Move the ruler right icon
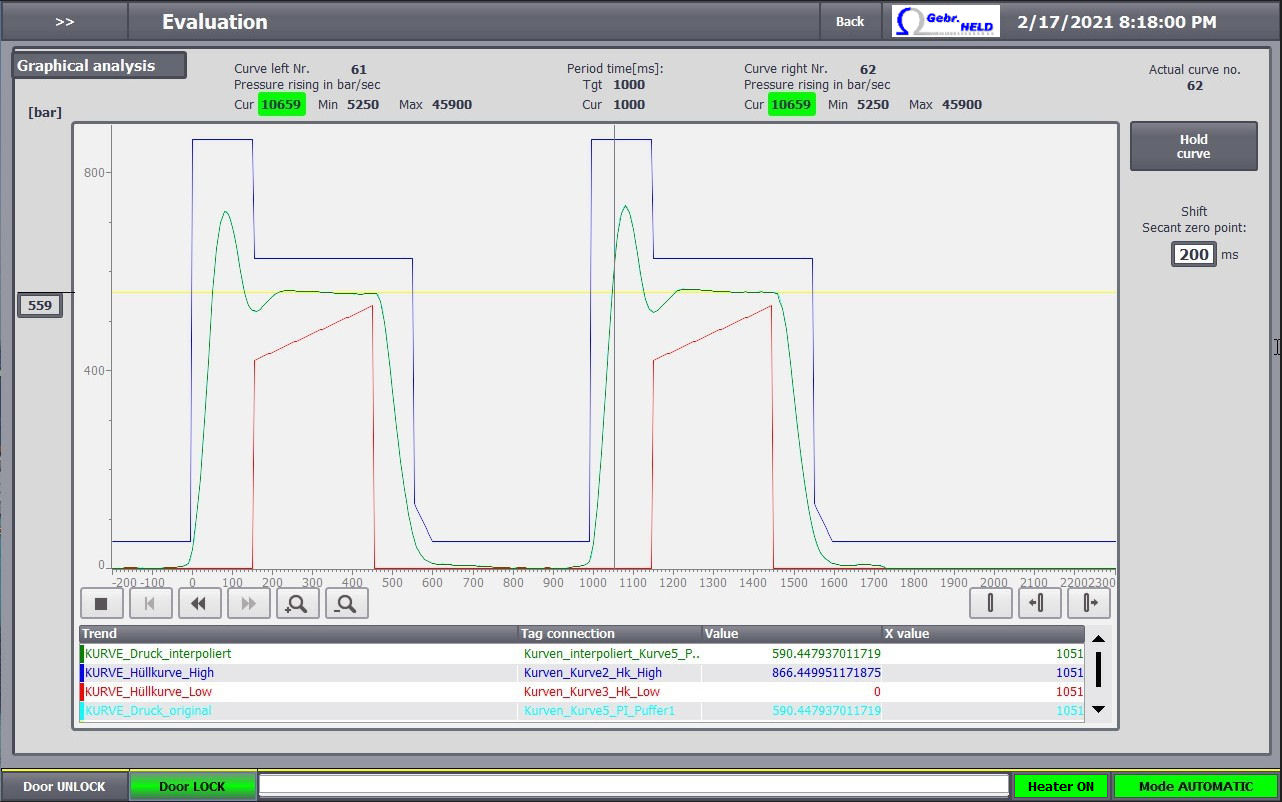 [1089, 603]
